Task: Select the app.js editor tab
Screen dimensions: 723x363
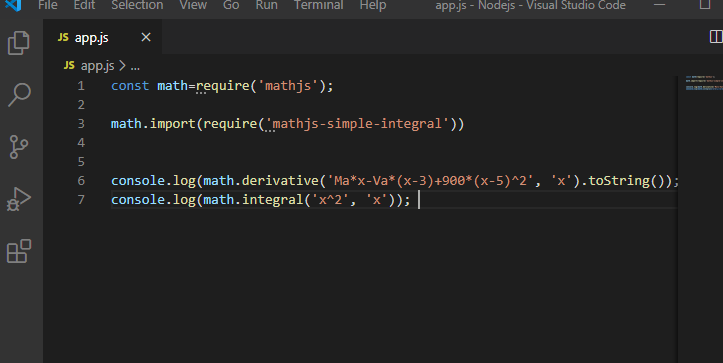Action: coord(102,37)
